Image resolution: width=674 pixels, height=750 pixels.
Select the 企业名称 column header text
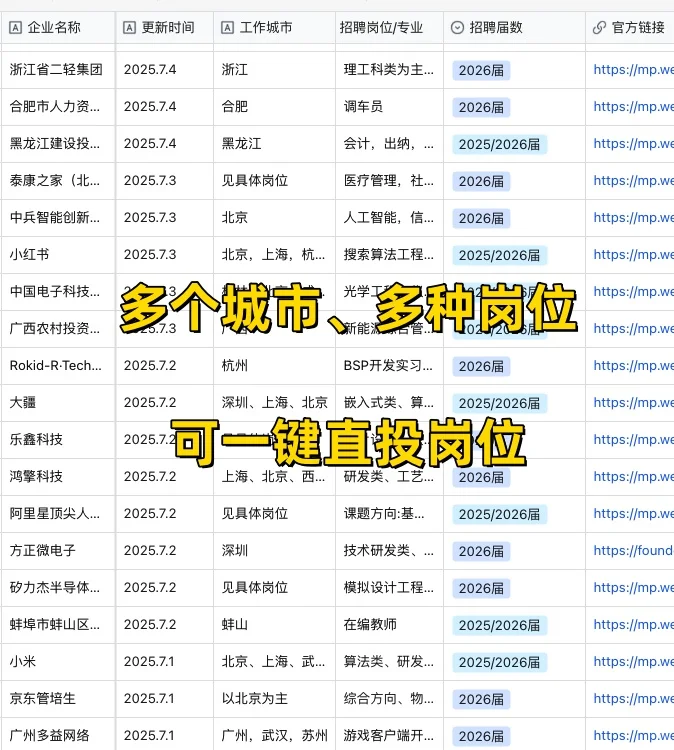click(54, 28)
